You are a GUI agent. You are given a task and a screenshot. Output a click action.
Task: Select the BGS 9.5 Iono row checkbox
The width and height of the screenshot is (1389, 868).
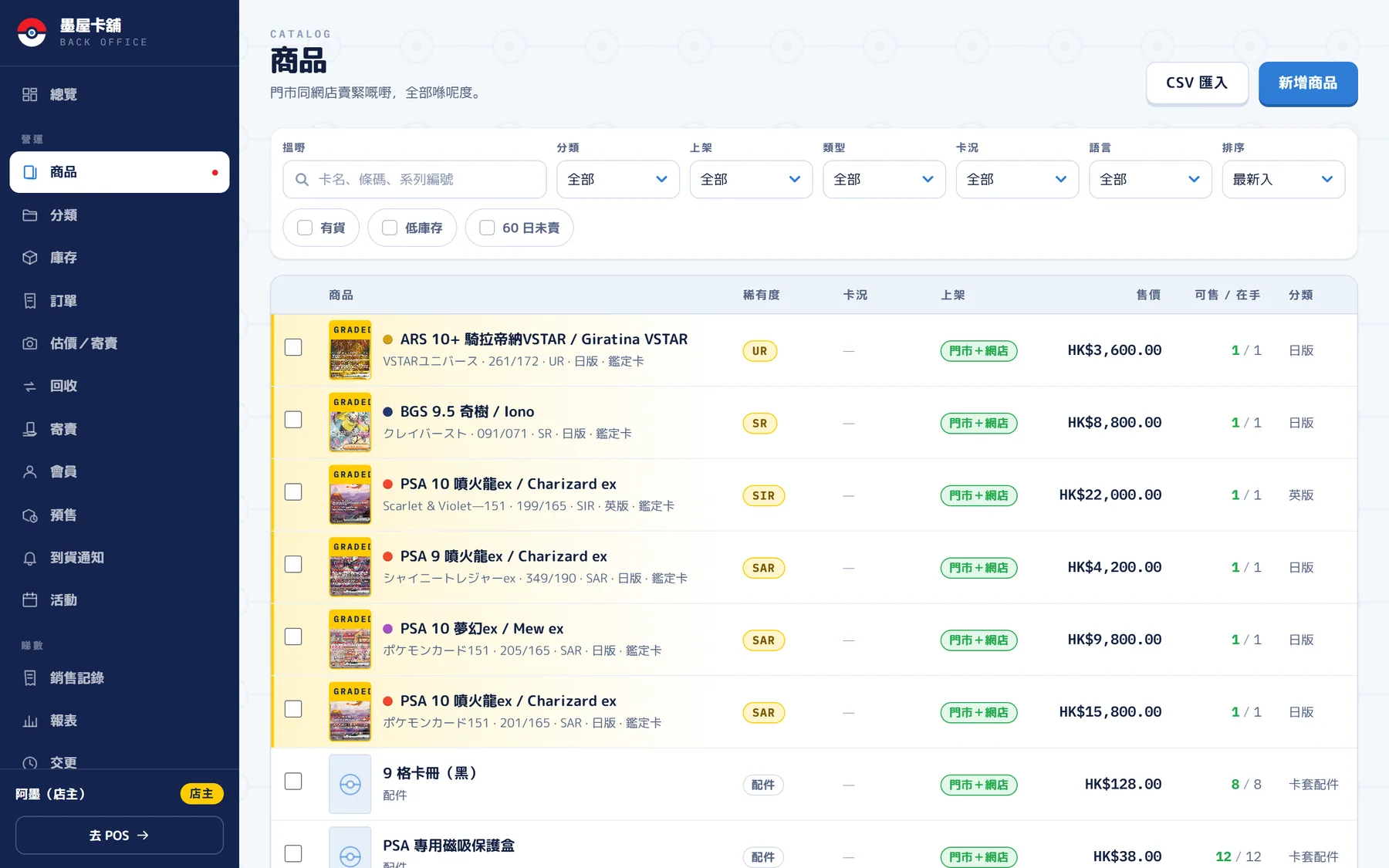point(293,420)
